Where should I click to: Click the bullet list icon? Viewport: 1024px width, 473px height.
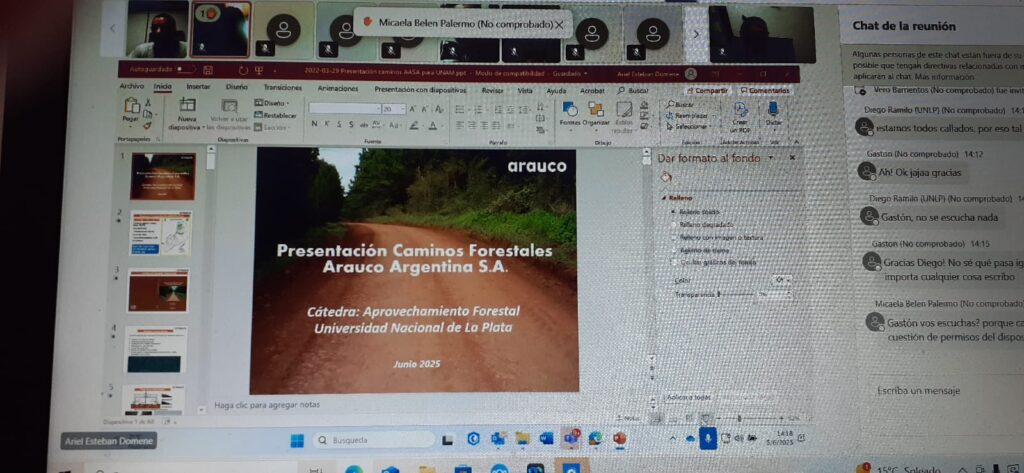[460, 109]
